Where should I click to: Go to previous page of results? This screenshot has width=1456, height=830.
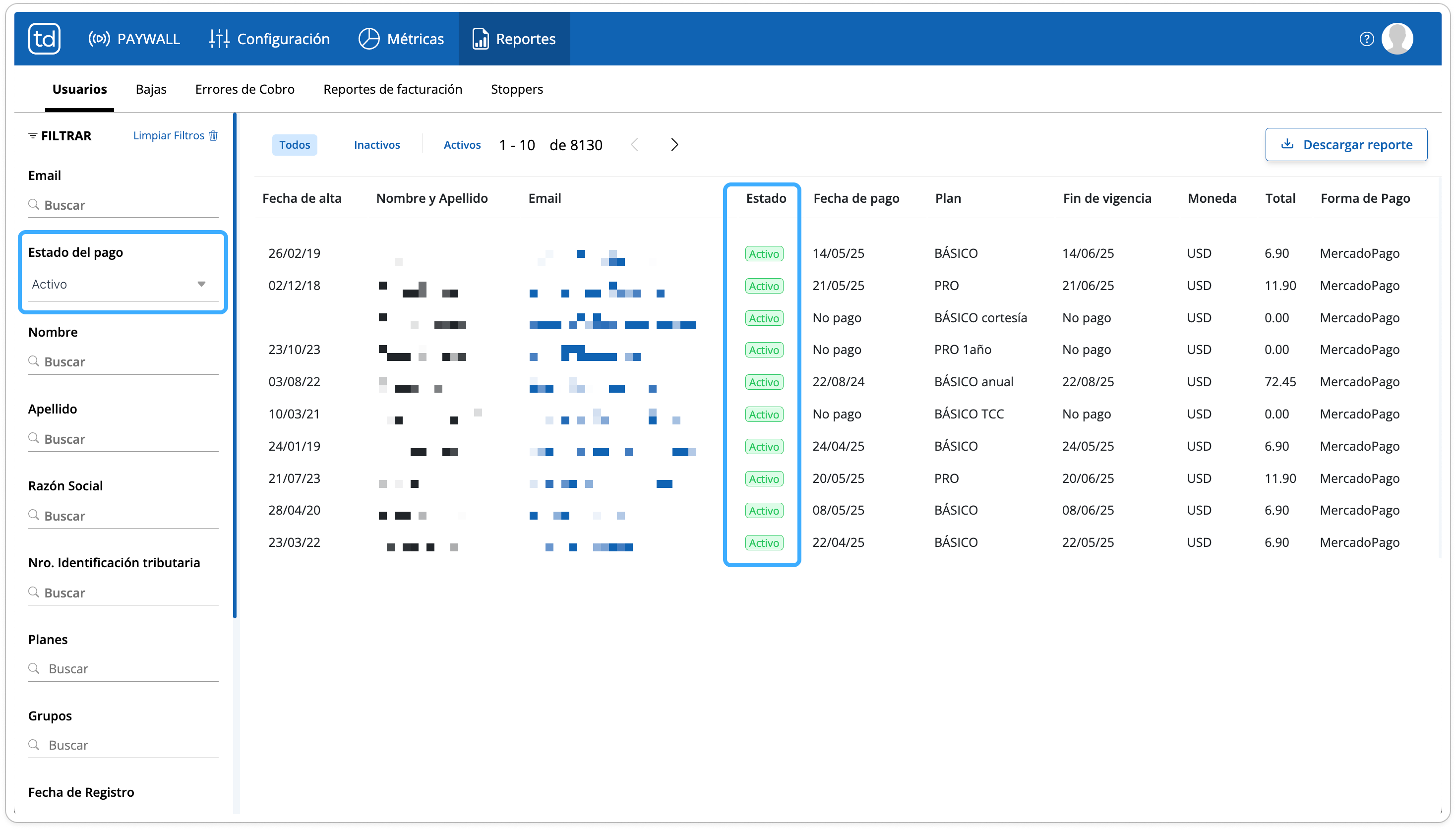[x=634, y=145]
